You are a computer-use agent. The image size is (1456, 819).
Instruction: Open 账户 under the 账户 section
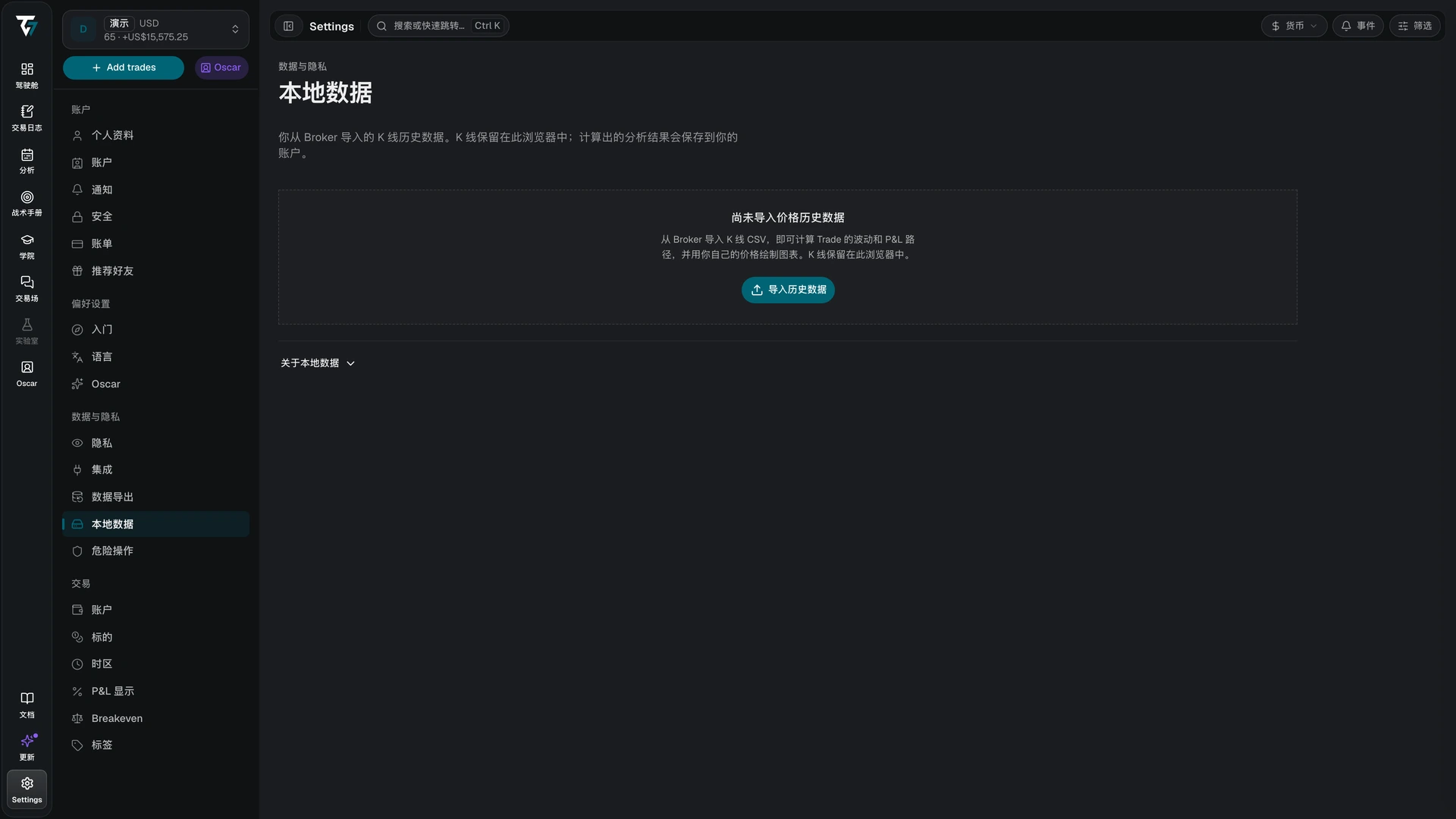155,162
